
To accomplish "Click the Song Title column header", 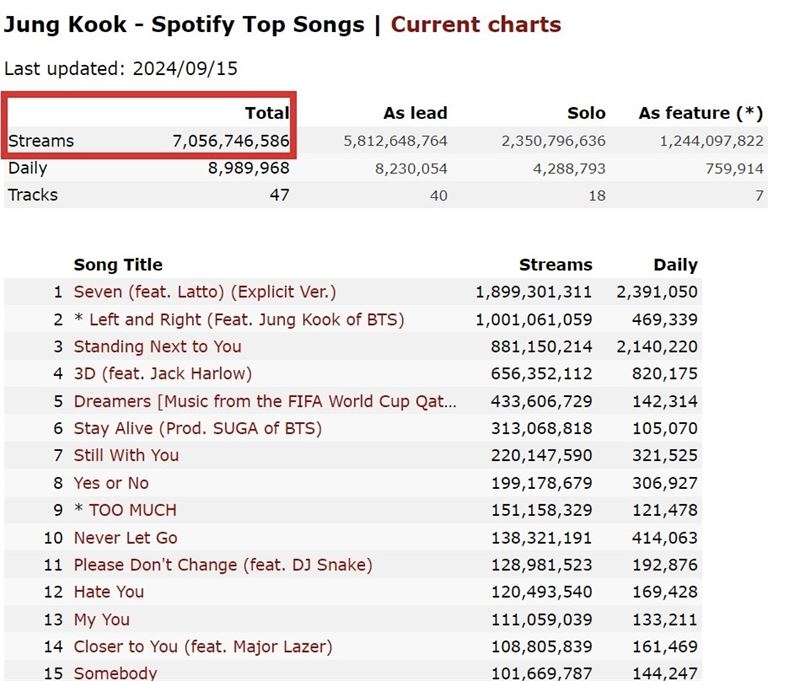I will coord(118,265).
